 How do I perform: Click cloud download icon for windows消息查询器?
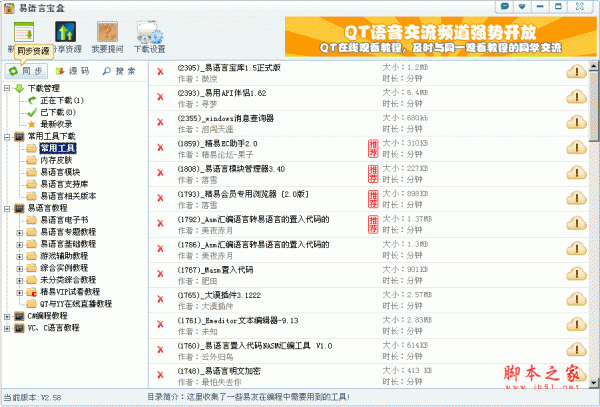[x=576, y=122]
